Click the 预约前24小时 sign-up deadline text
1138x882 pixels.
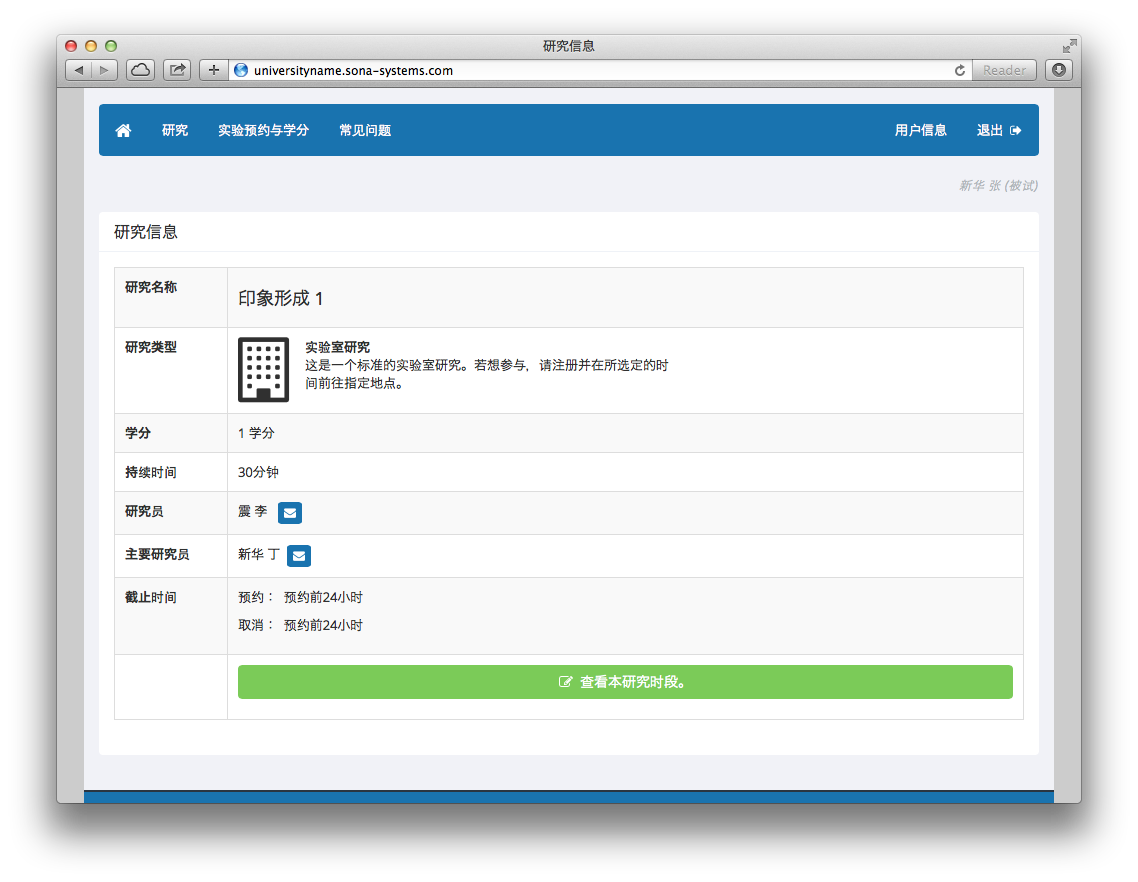(323, 597)
